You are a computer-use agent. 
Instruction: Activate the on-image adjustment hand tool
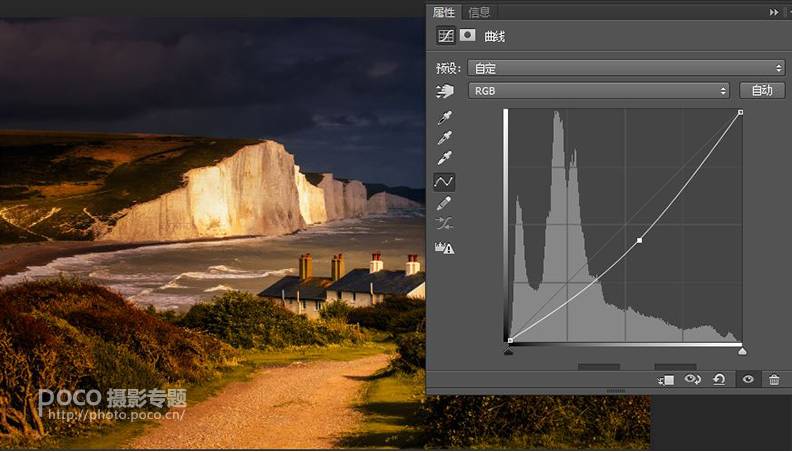[x=444, y=91]
